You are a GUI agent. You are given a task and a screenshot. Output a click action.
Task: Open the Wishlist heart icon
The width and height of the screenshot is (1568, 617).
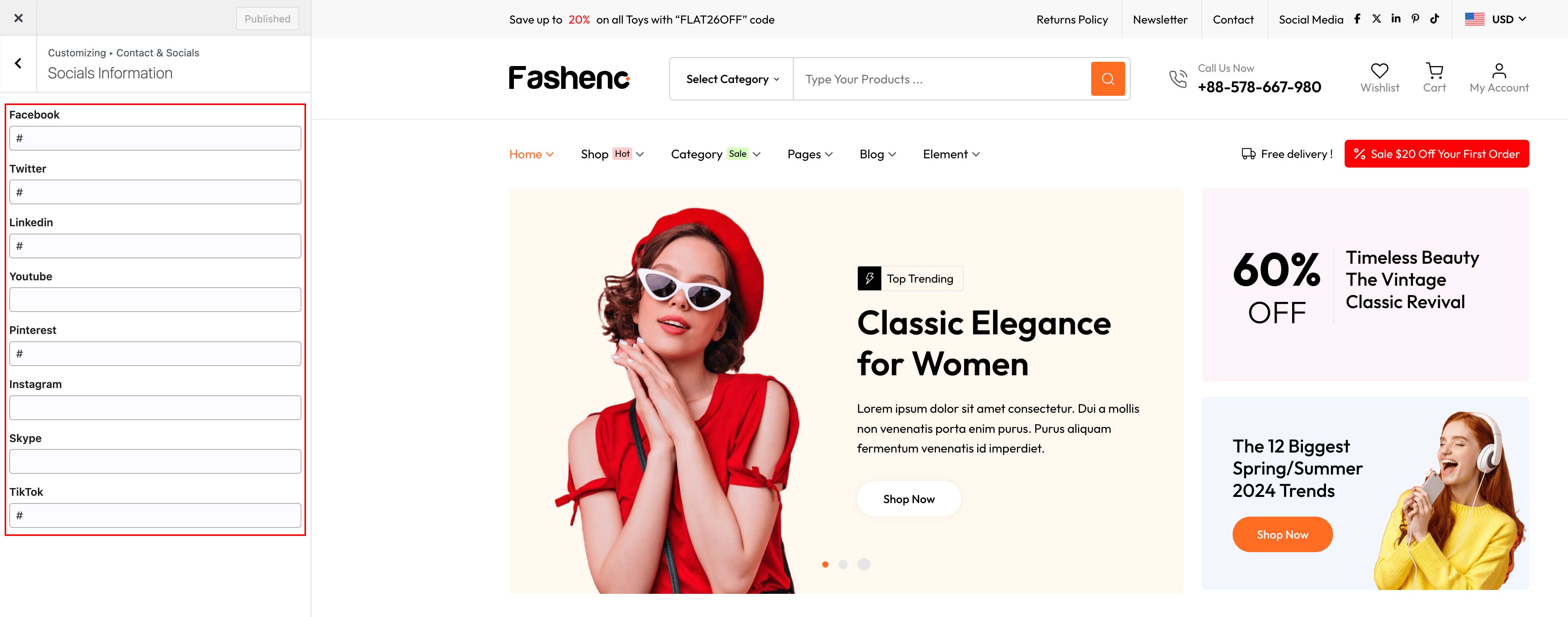tap(1379, 71)
